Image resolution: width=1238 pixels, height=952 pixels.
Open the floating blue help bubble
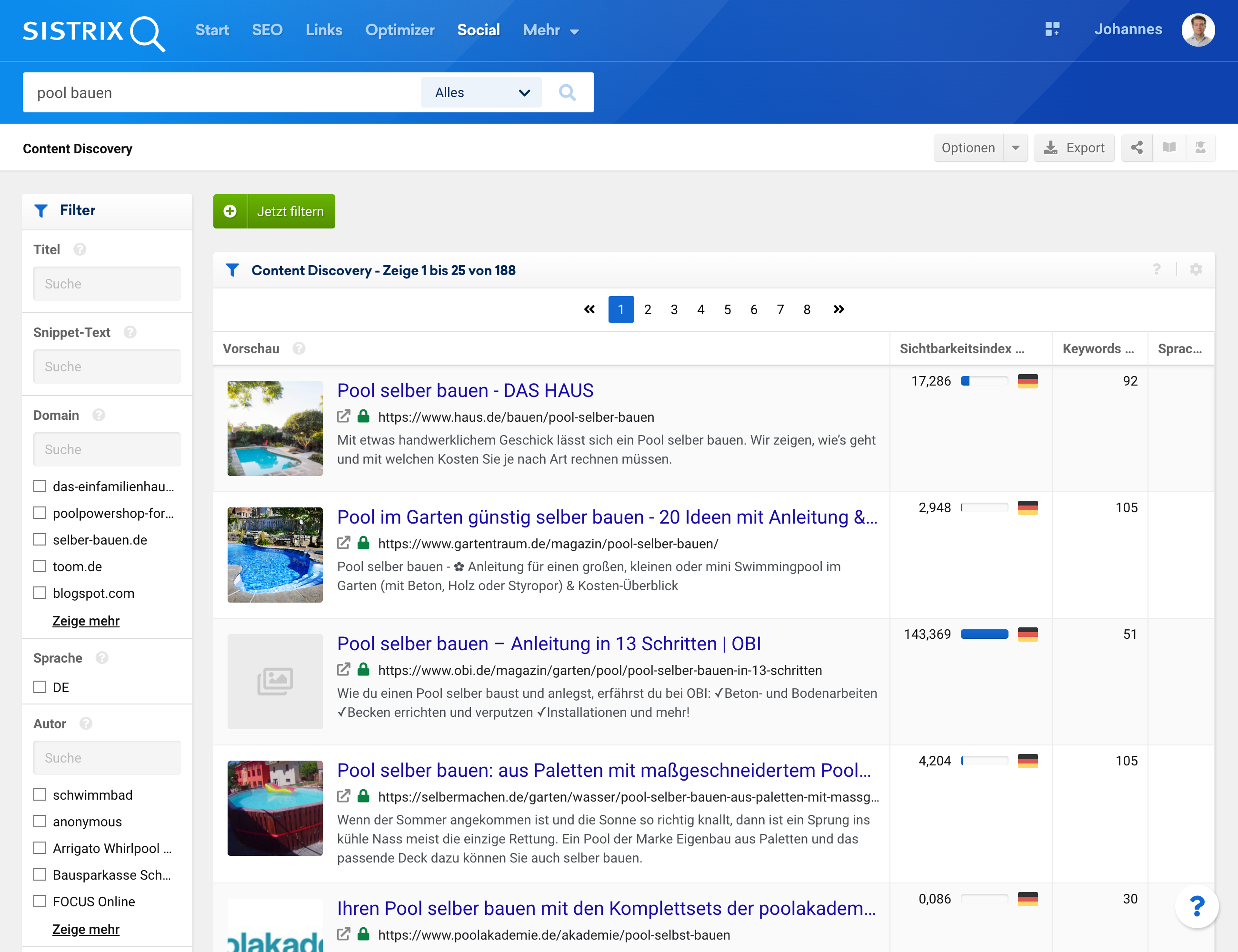[1196, 906]
